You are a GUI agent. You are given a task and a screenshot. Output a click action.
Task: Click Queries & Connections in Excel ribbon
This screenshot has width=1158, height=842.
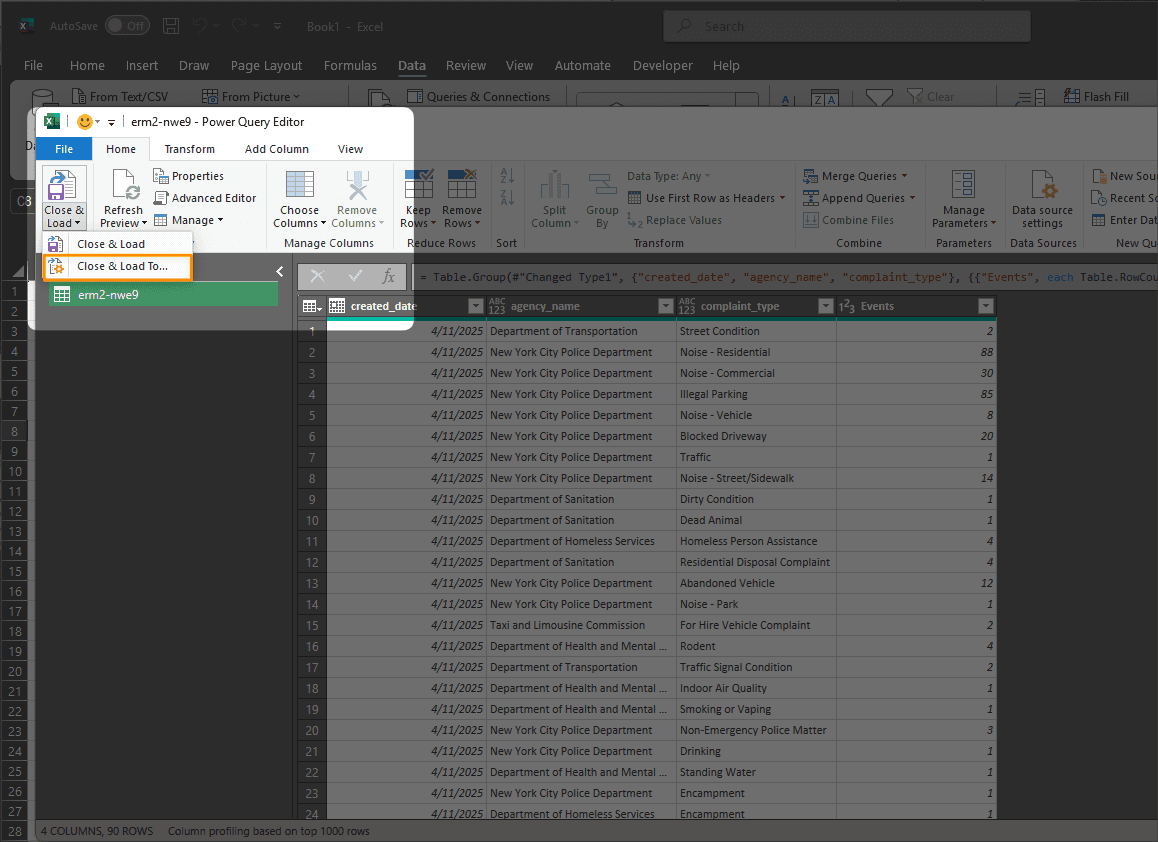pyautogui.click(x=479, y=97)
